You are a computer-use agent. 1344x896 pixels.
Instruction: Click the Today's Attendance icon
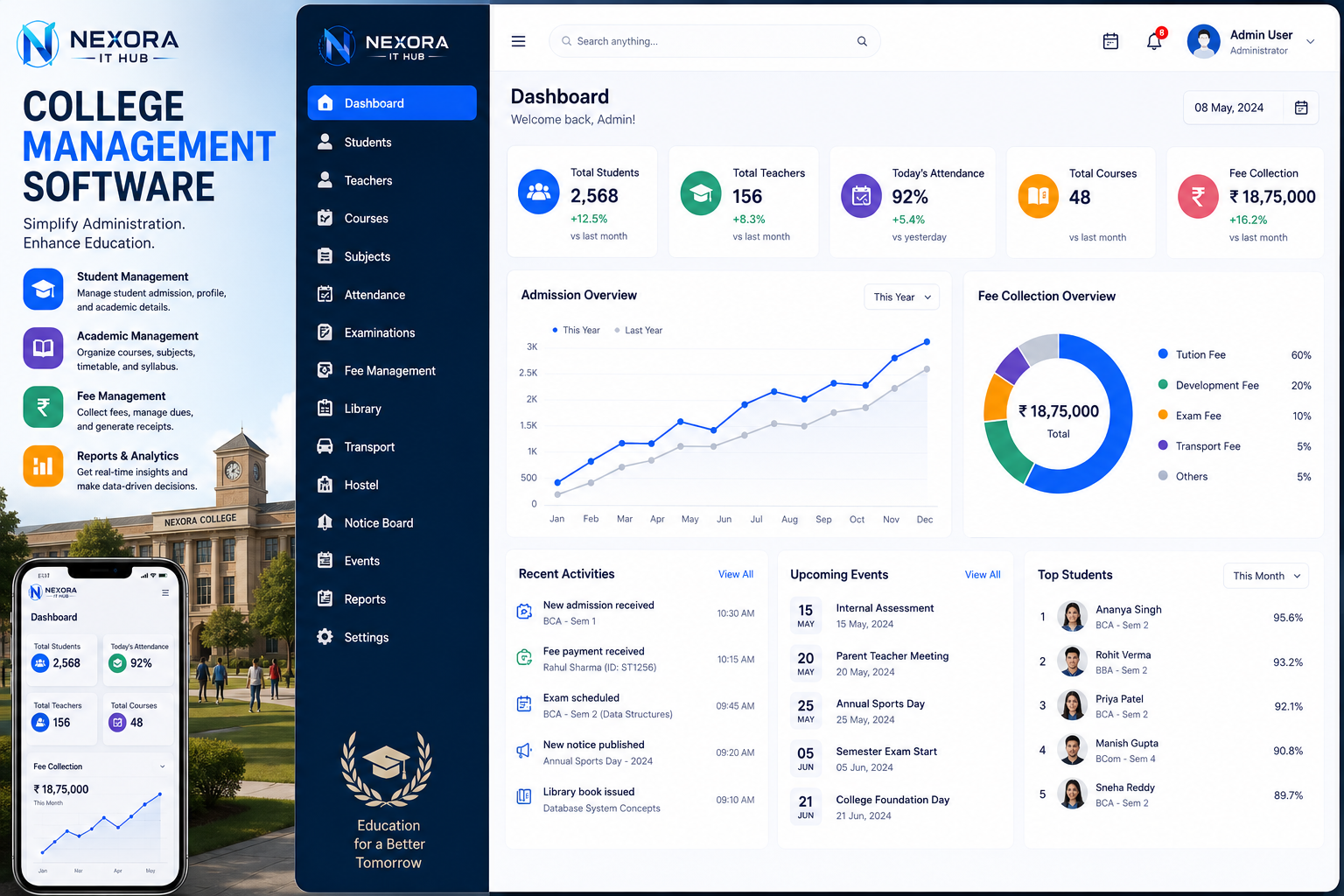point(861,196)
